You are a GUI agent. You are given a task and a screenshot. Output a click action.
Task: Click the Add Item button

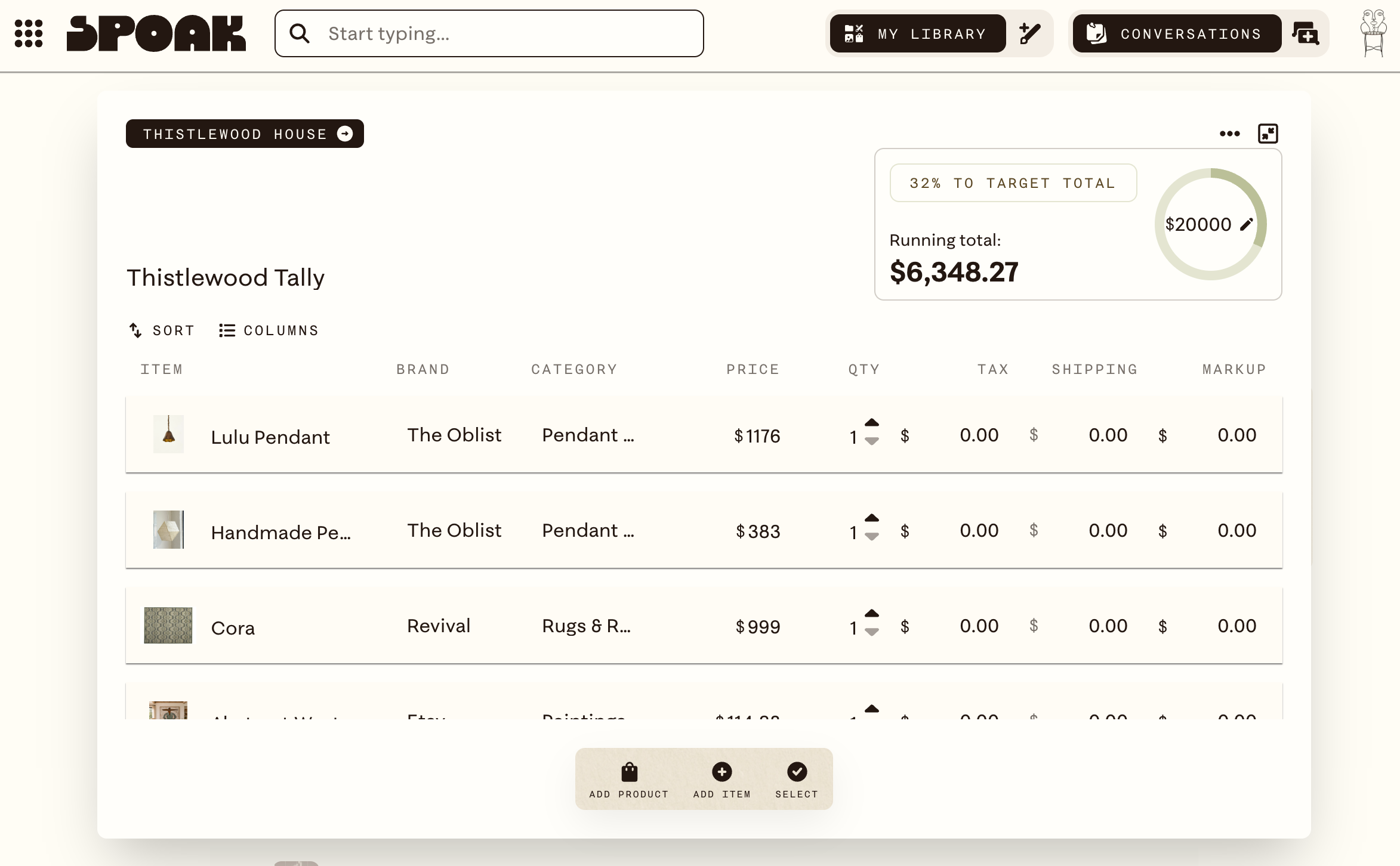coord(721,780)
